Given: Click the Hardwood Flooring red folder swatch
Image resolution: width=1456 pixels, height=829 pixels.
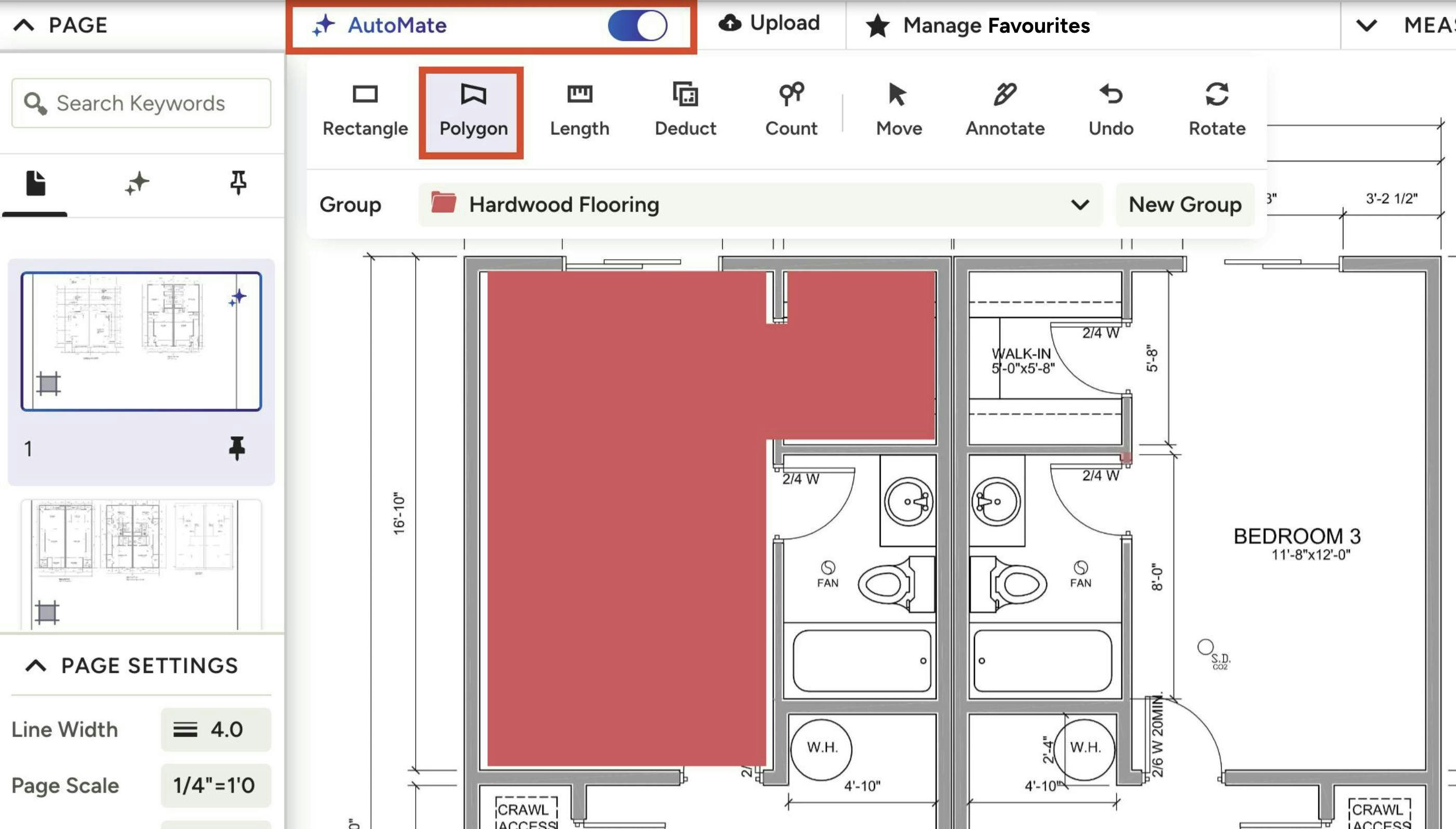Looking at the screenshot, I should tap(443, 203).
